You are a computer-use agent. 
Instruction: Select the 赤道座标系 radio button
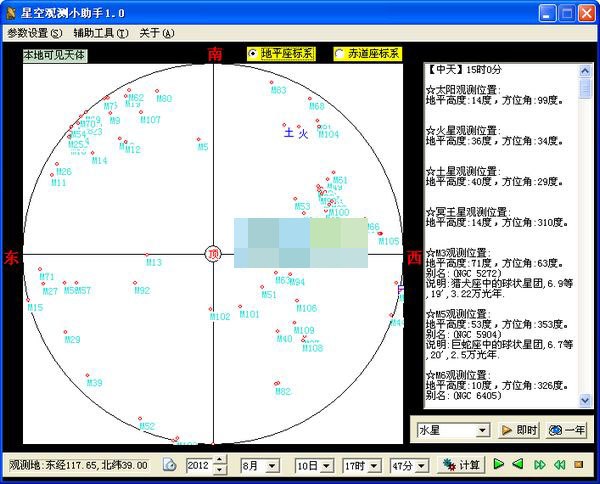[340, 53]
